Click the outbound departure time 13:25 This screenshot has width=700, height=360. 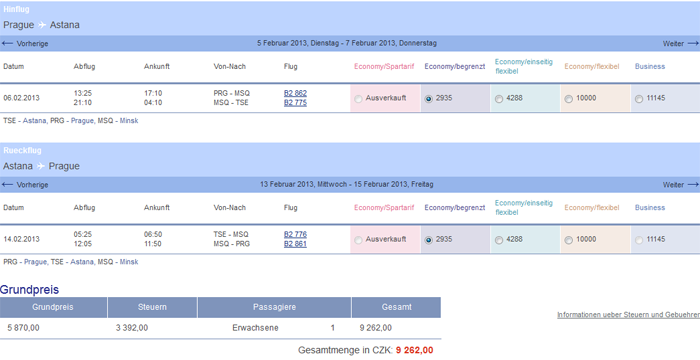83,93
